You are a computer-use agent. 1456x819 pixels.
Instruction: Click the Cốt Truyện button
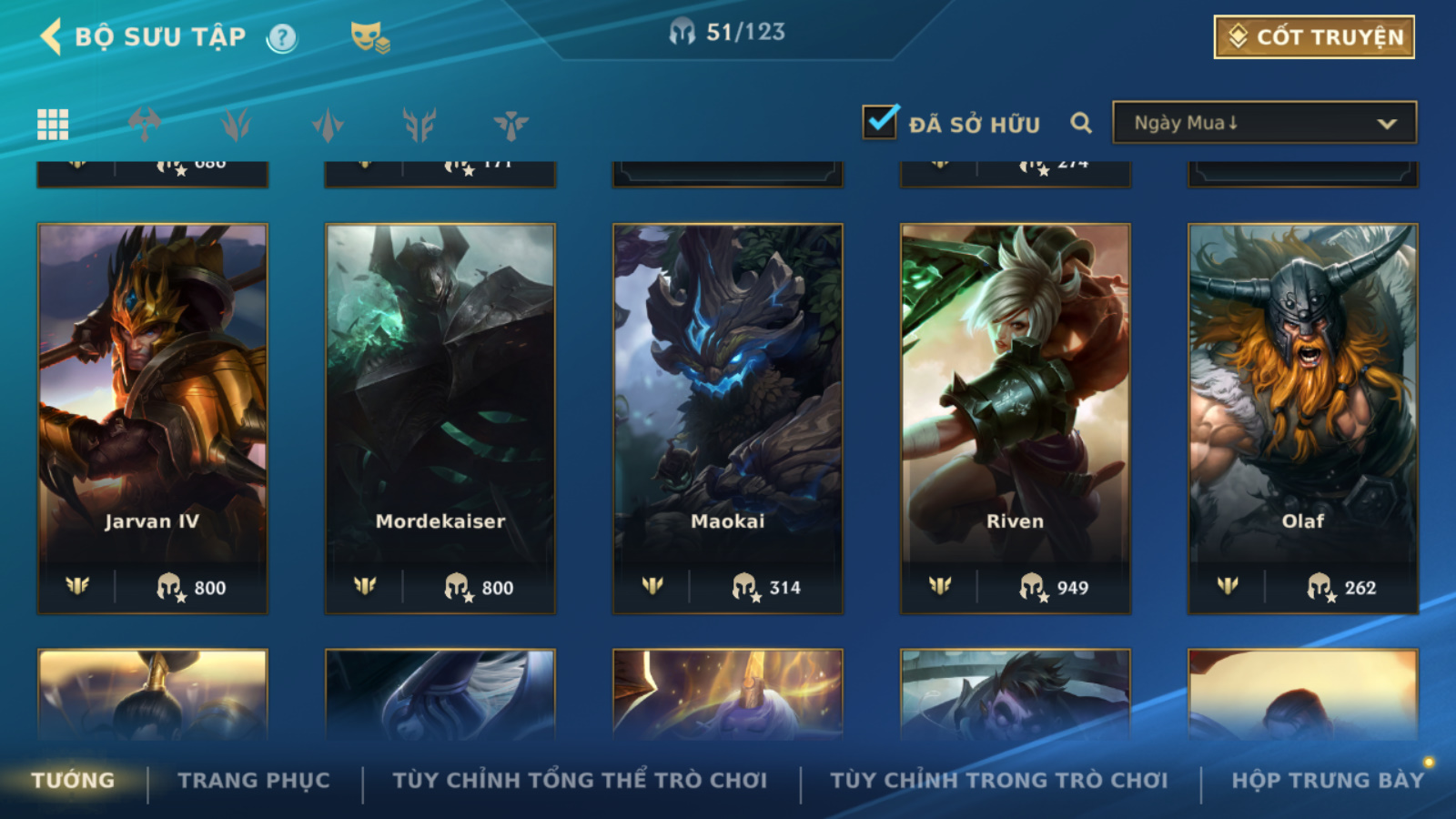[x=1314, y=37]
